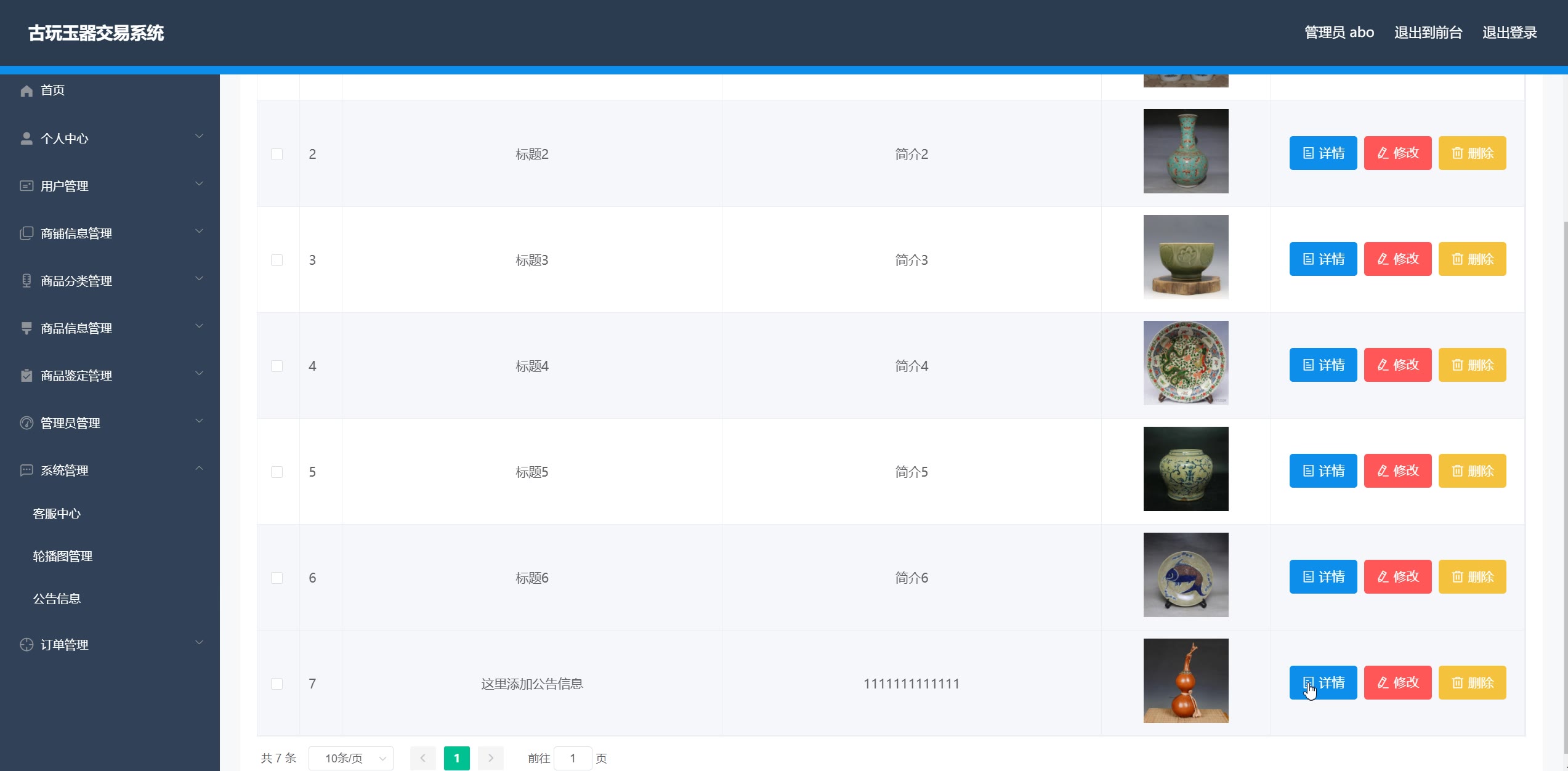Click the 商品鉴定管理 clipboard icon

click(26, 376)
